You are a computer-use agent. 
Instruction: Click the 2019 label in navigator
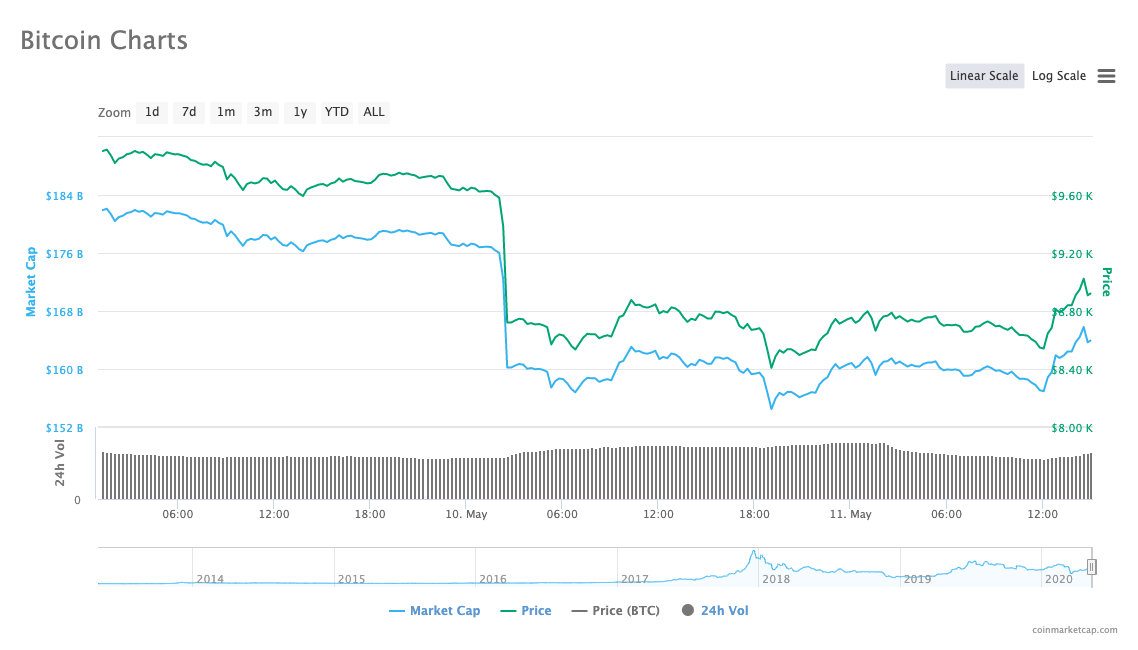click(x=917, y=579)
